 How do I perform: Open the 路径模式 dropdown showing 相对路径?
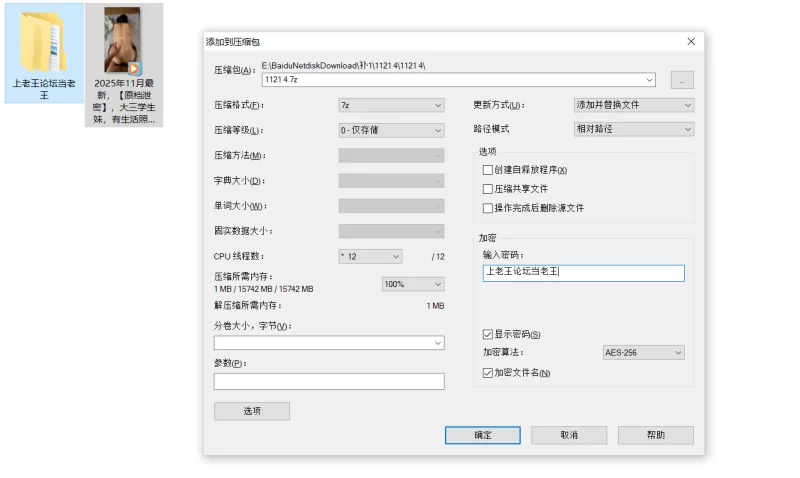point(634,129)
